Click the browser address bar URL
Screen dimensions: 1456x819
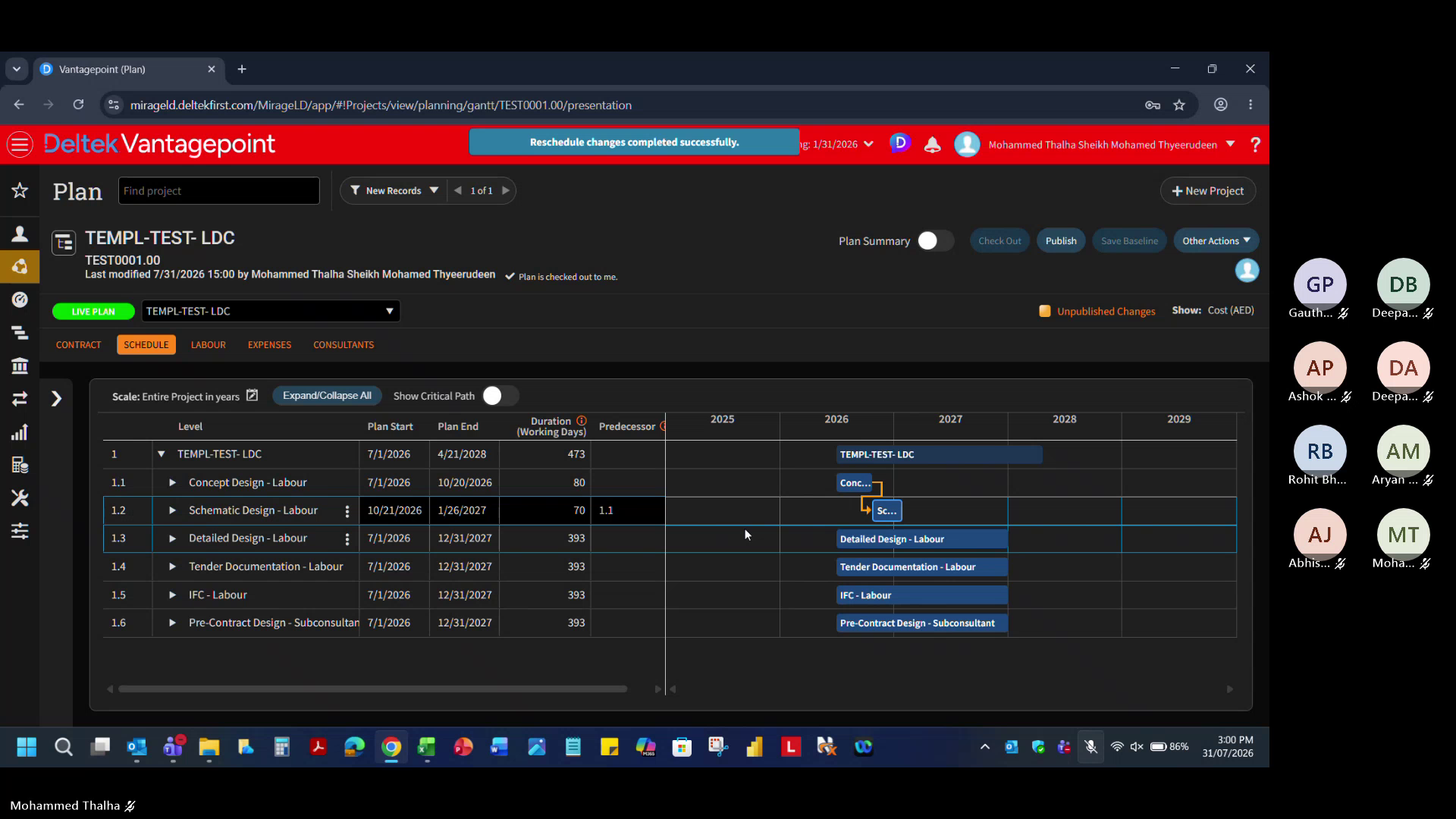tap(381, 105)
